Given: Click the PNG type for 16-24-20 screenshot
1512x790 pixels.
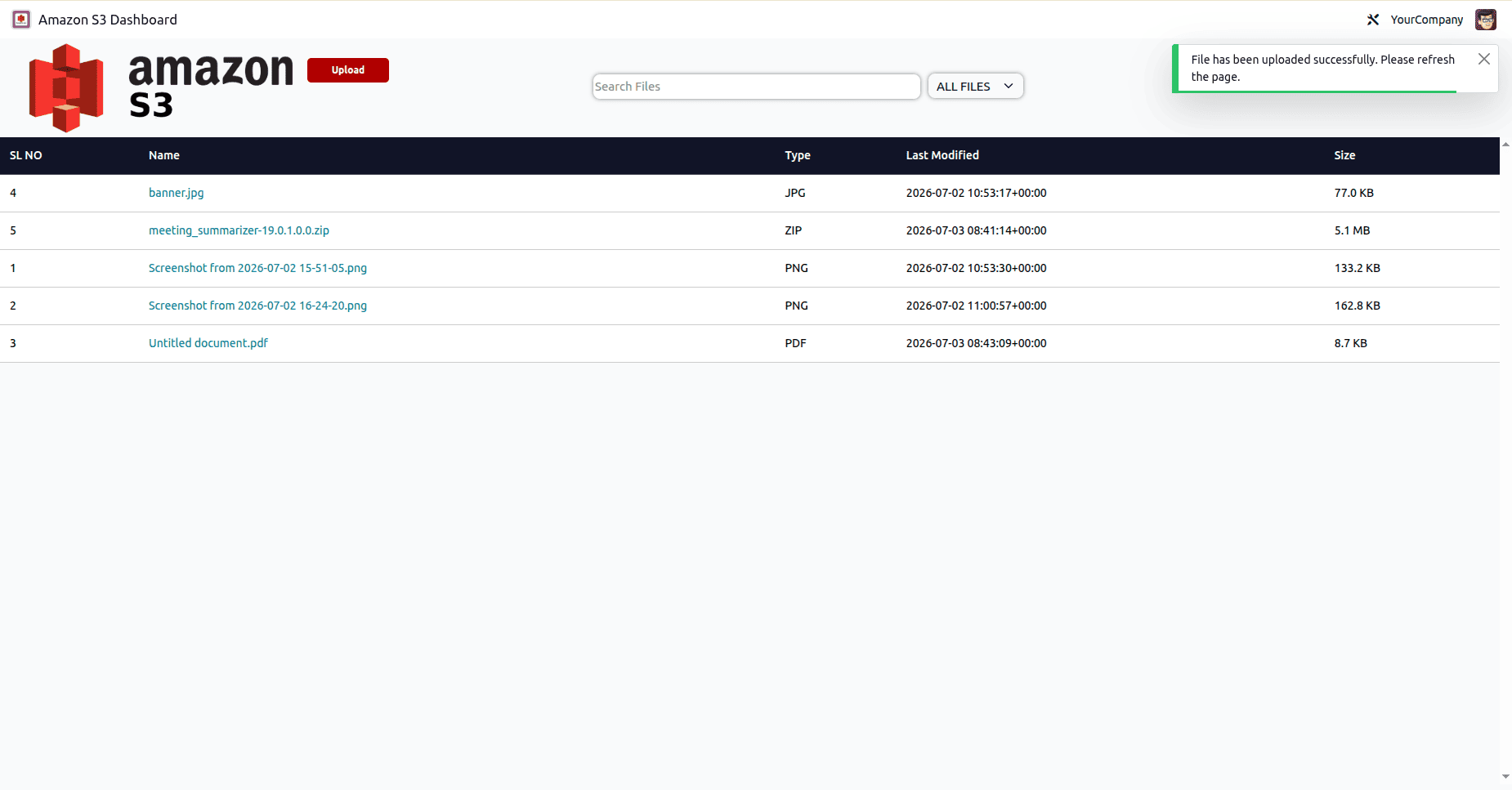Looking at the screenshot, I should pyautogui.click(x=797, y=306).
